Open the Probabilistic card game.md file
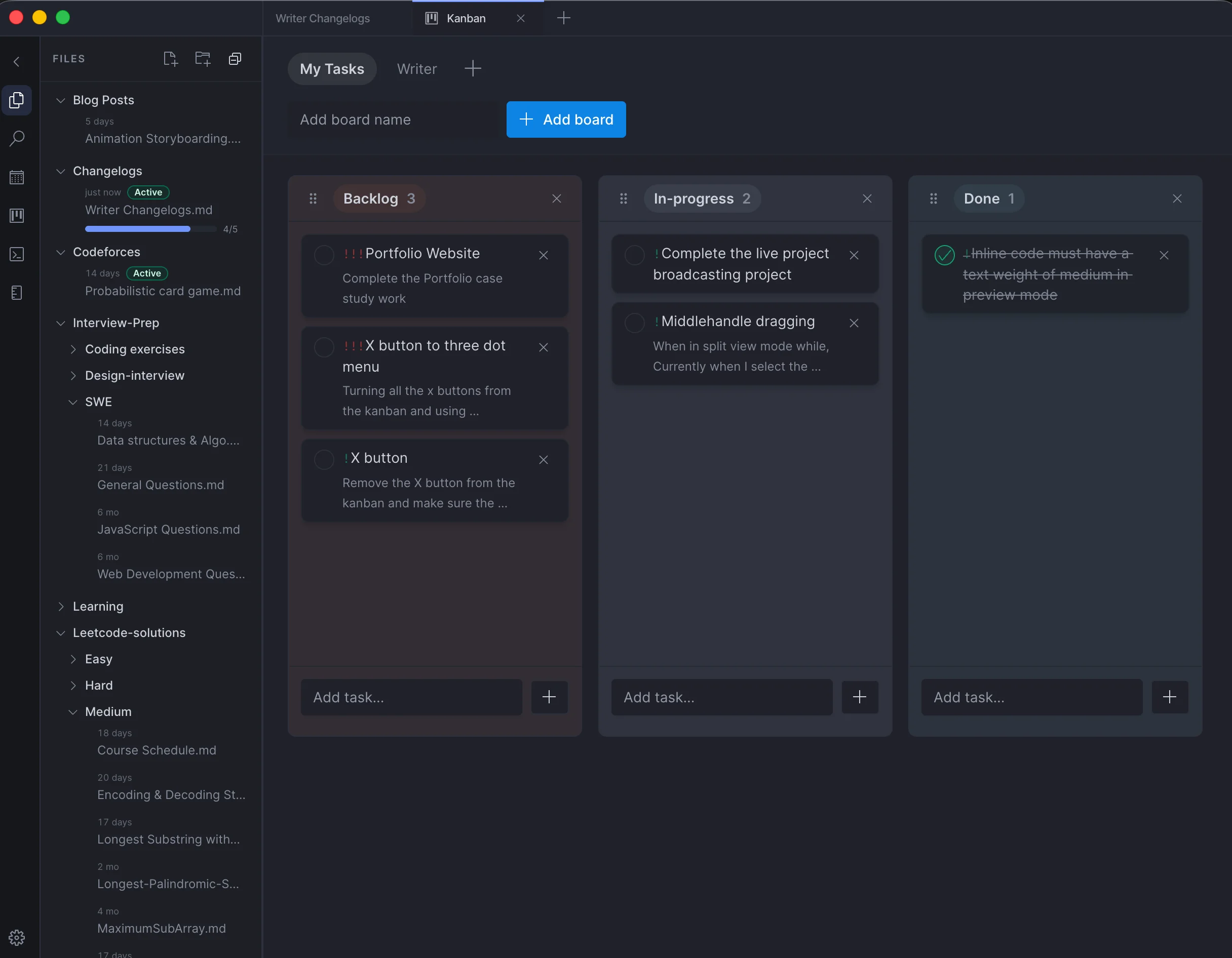This screenshot has width=1232, height=958. [163, 291]
